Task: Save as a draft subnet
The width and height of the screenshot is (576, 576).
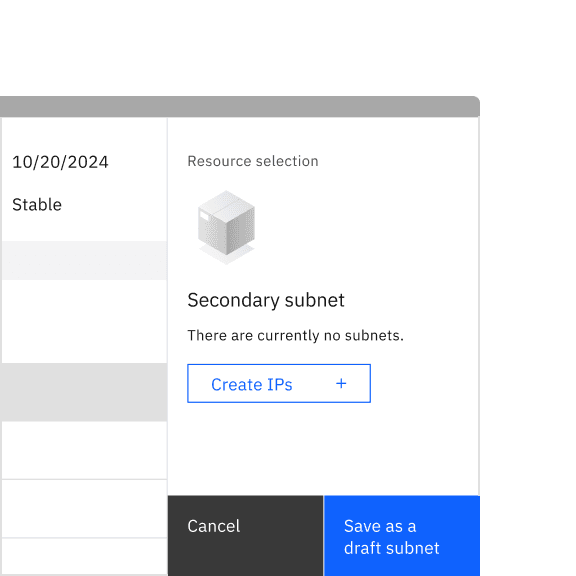Action: (402, 536)
